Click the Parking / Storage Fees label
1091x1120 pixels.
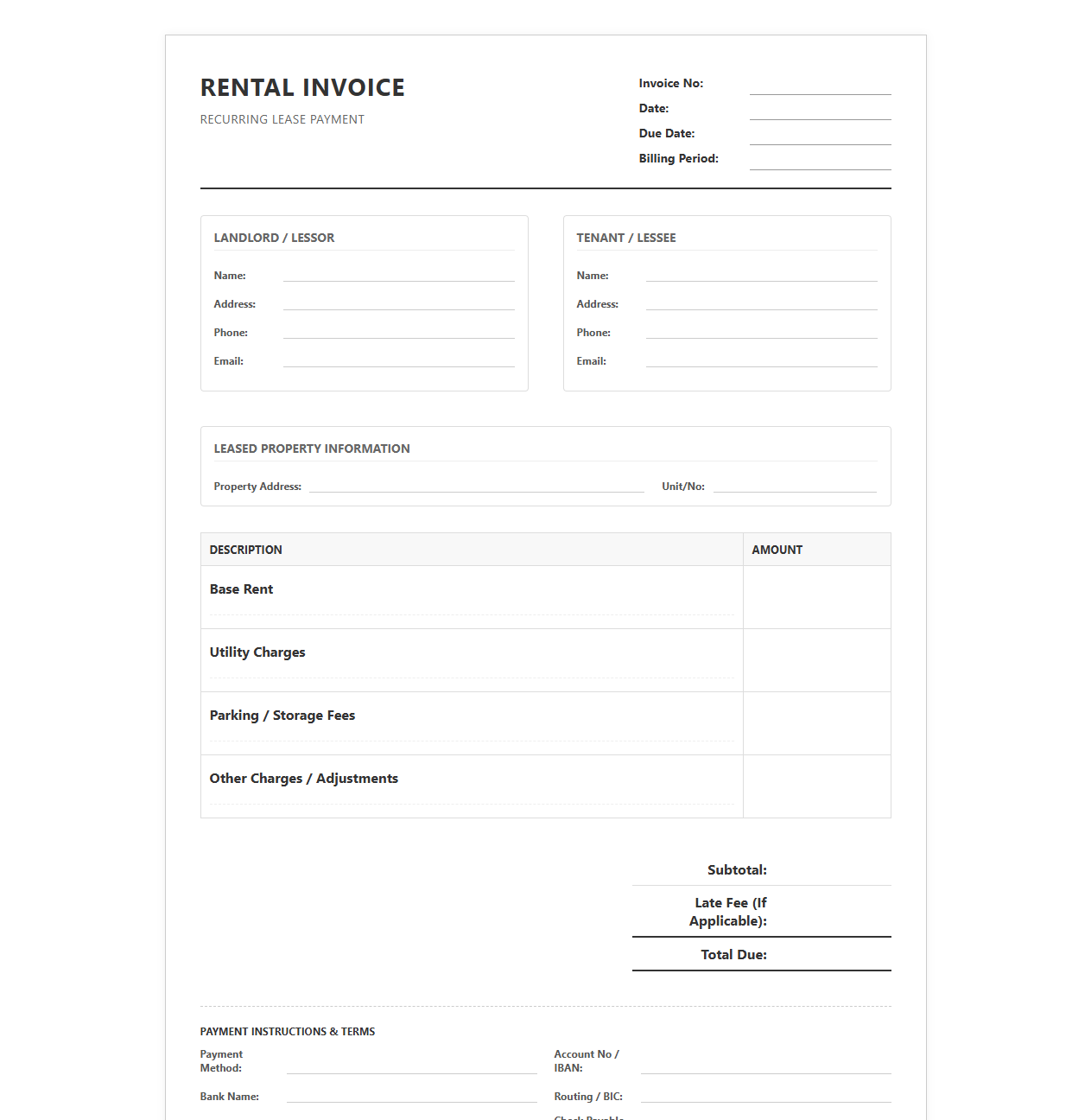click(282, 716)
